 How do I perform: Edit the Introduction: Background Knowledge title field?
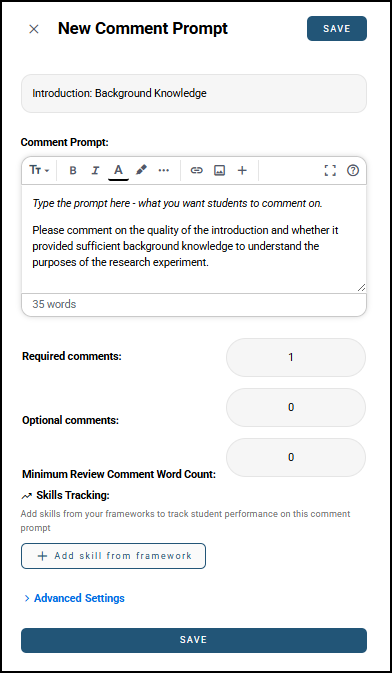[194, 94]
